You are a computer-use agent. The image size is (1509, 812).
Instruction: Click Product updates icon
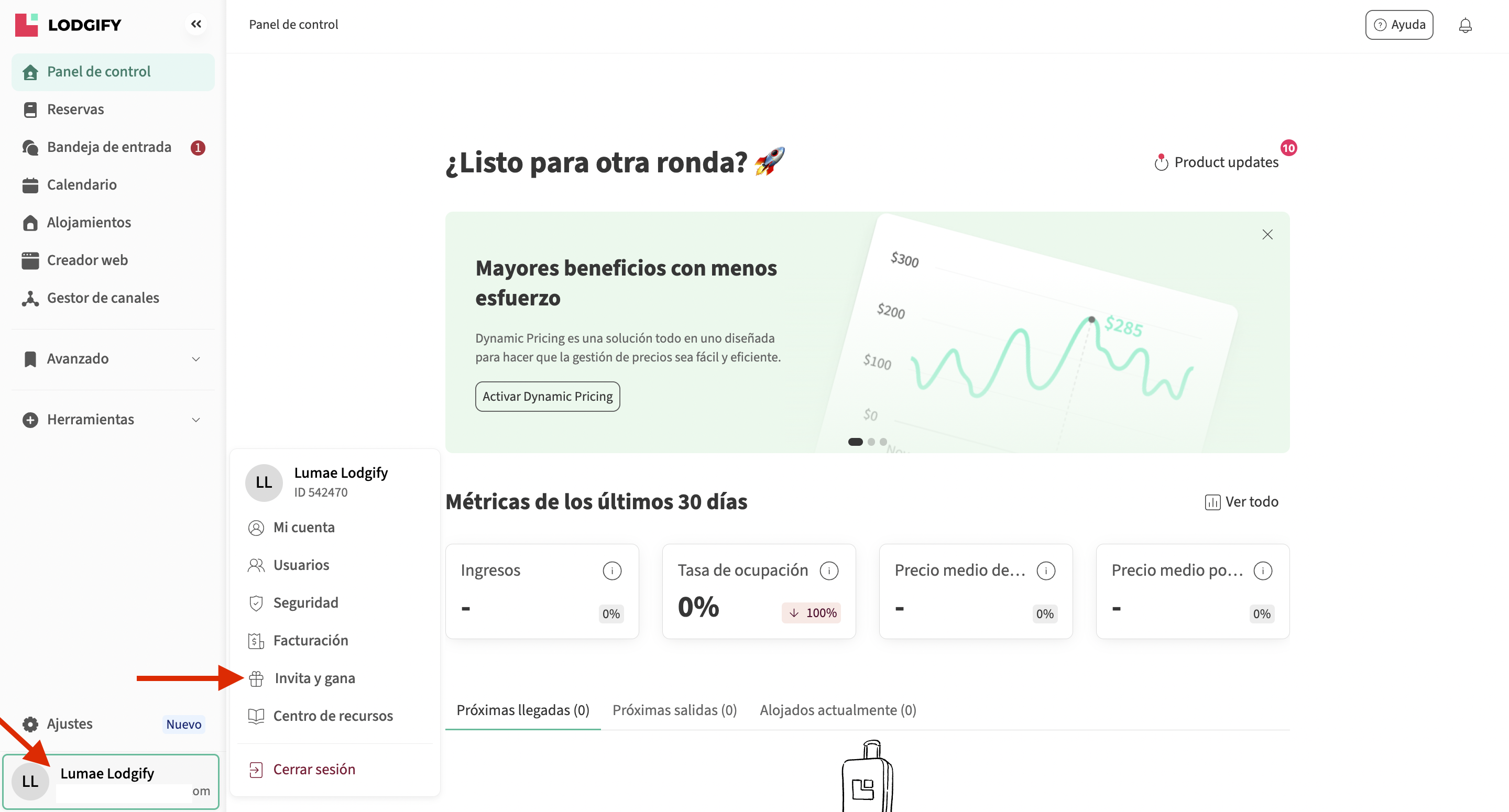click(1161, 162)
